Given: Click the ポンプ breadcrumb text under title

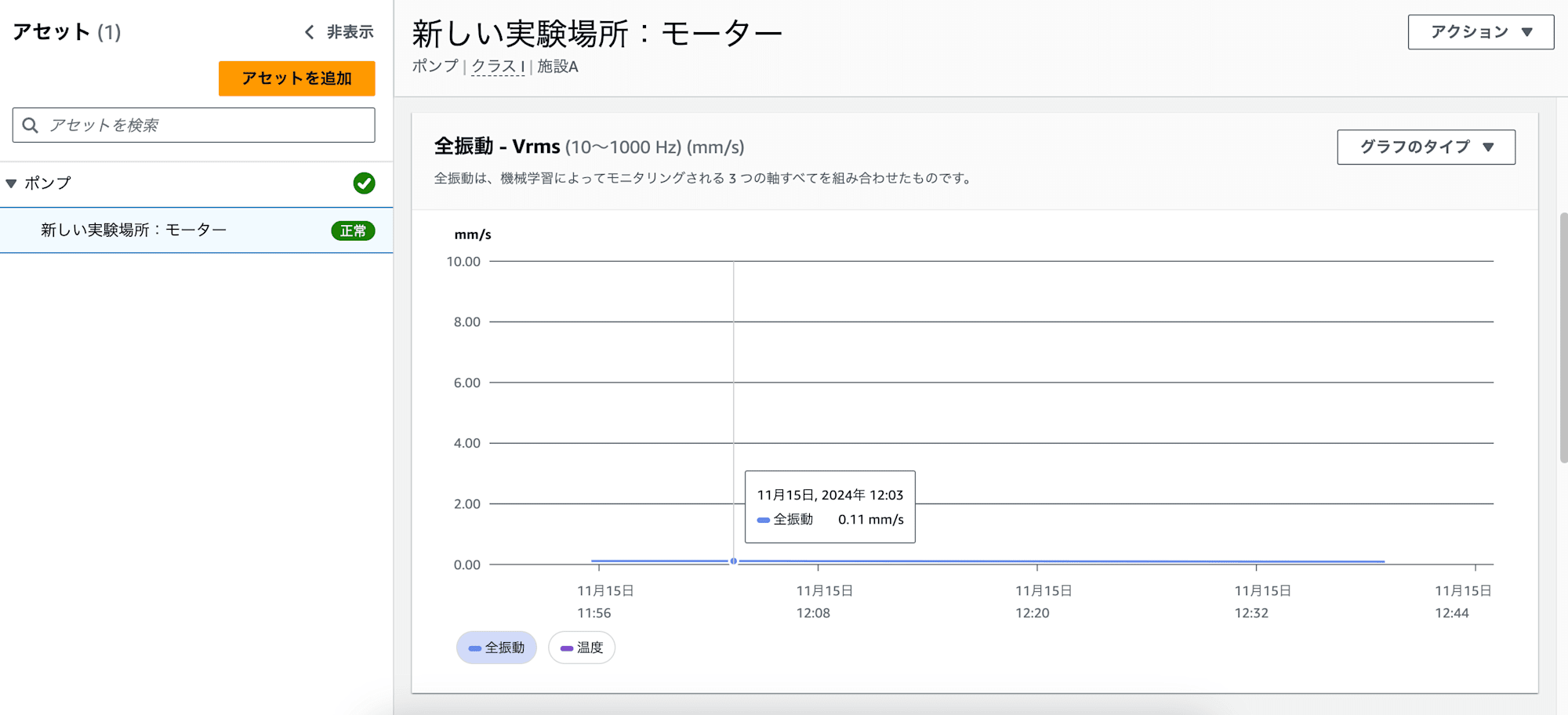Looking at the screenshot, I should pyautogui.click(x=435, y=67).
